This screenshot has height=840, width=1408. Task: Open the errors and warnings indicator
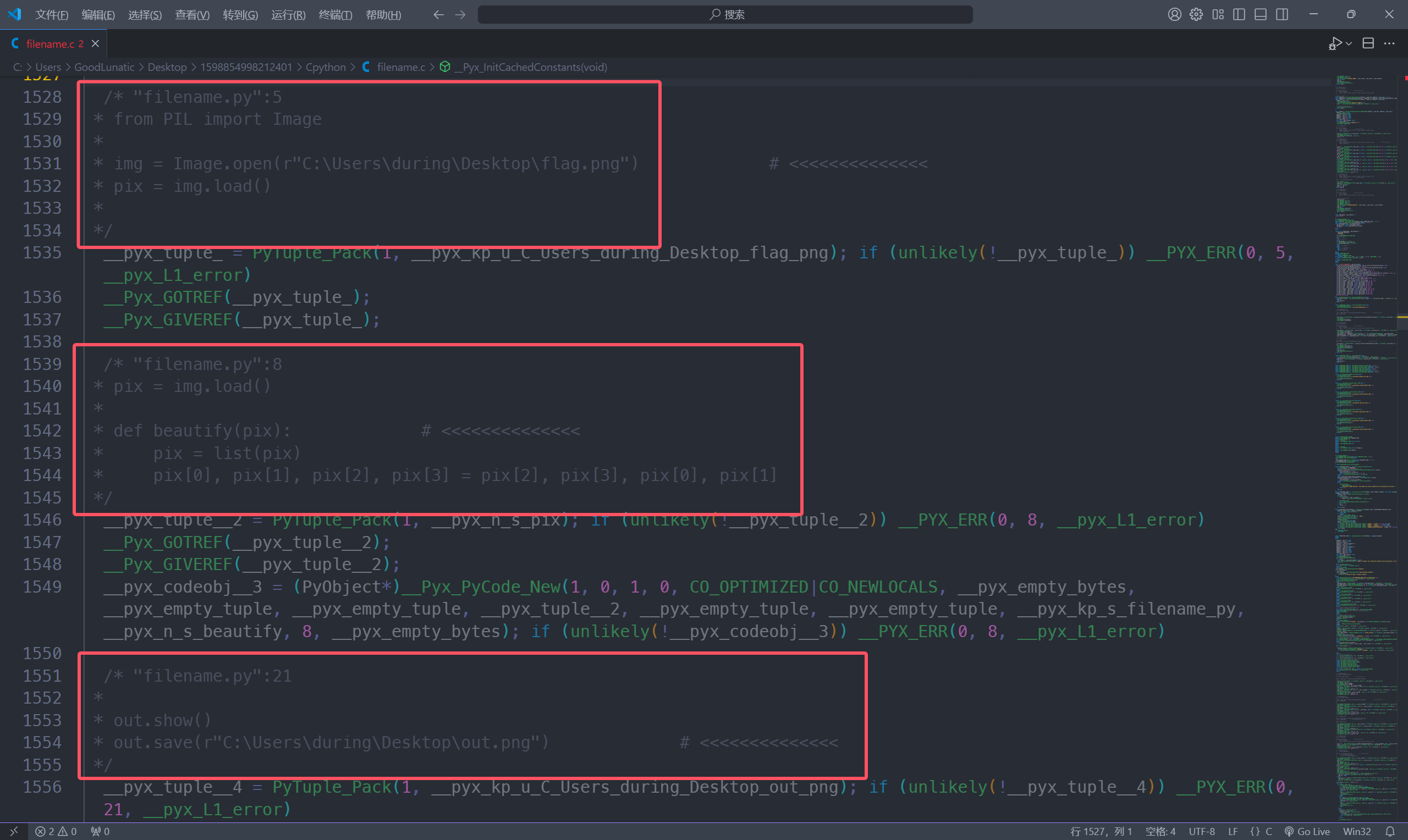pyautogui.click(x=56, y=832)
